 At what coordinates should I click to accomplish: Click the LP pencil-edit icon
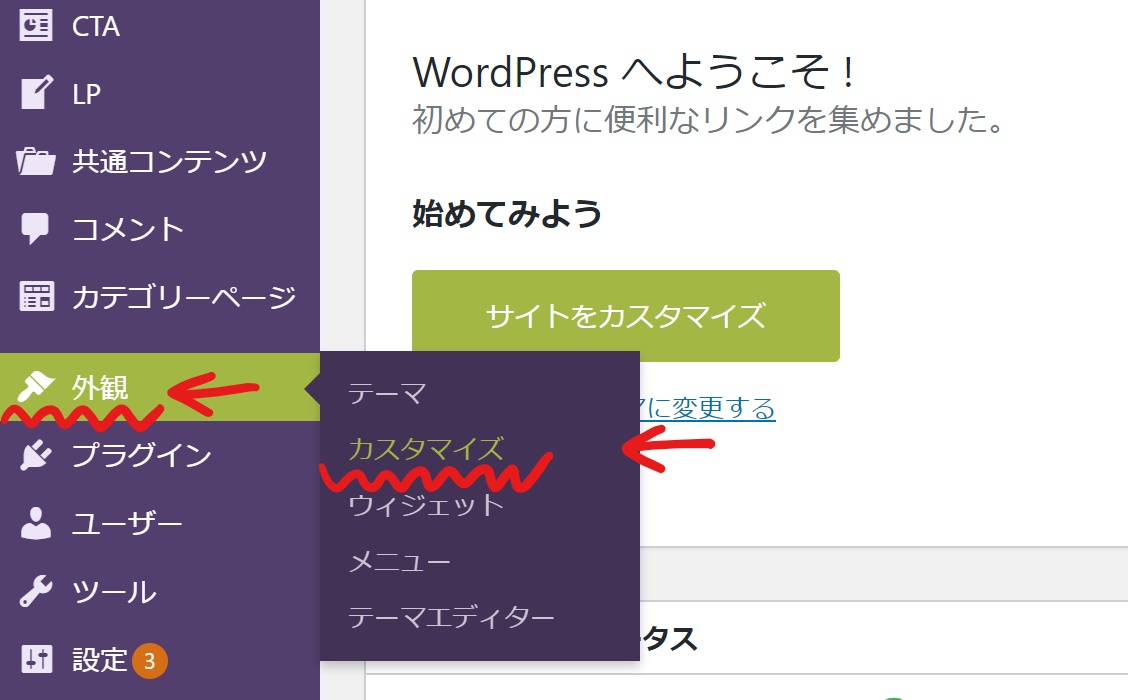point(36,94)
